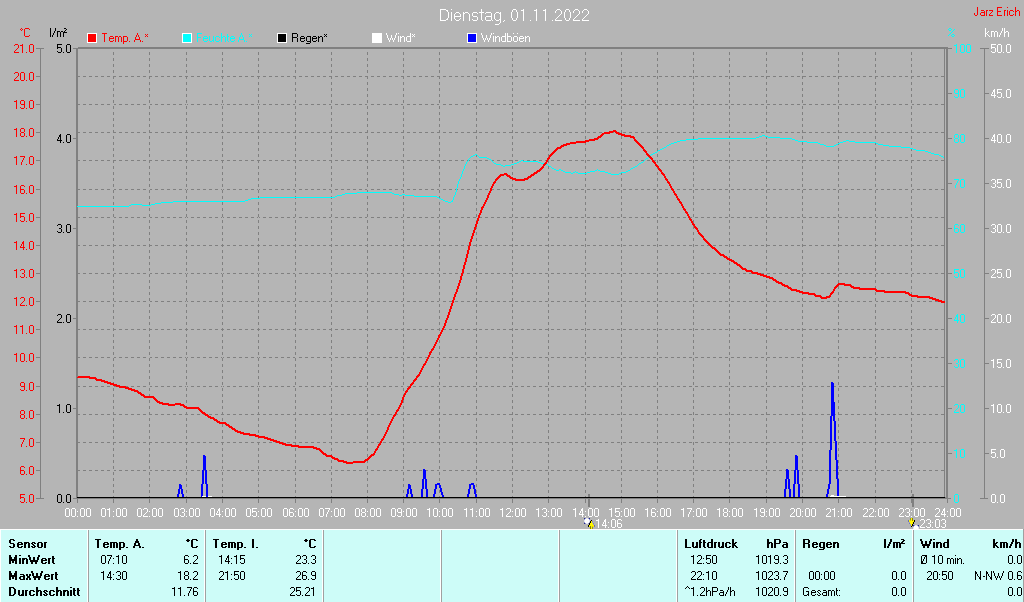Viewport: 1024px width, 602px height.
Task: Click the indoor minimum value 23.3
Action: coord(306,560)
